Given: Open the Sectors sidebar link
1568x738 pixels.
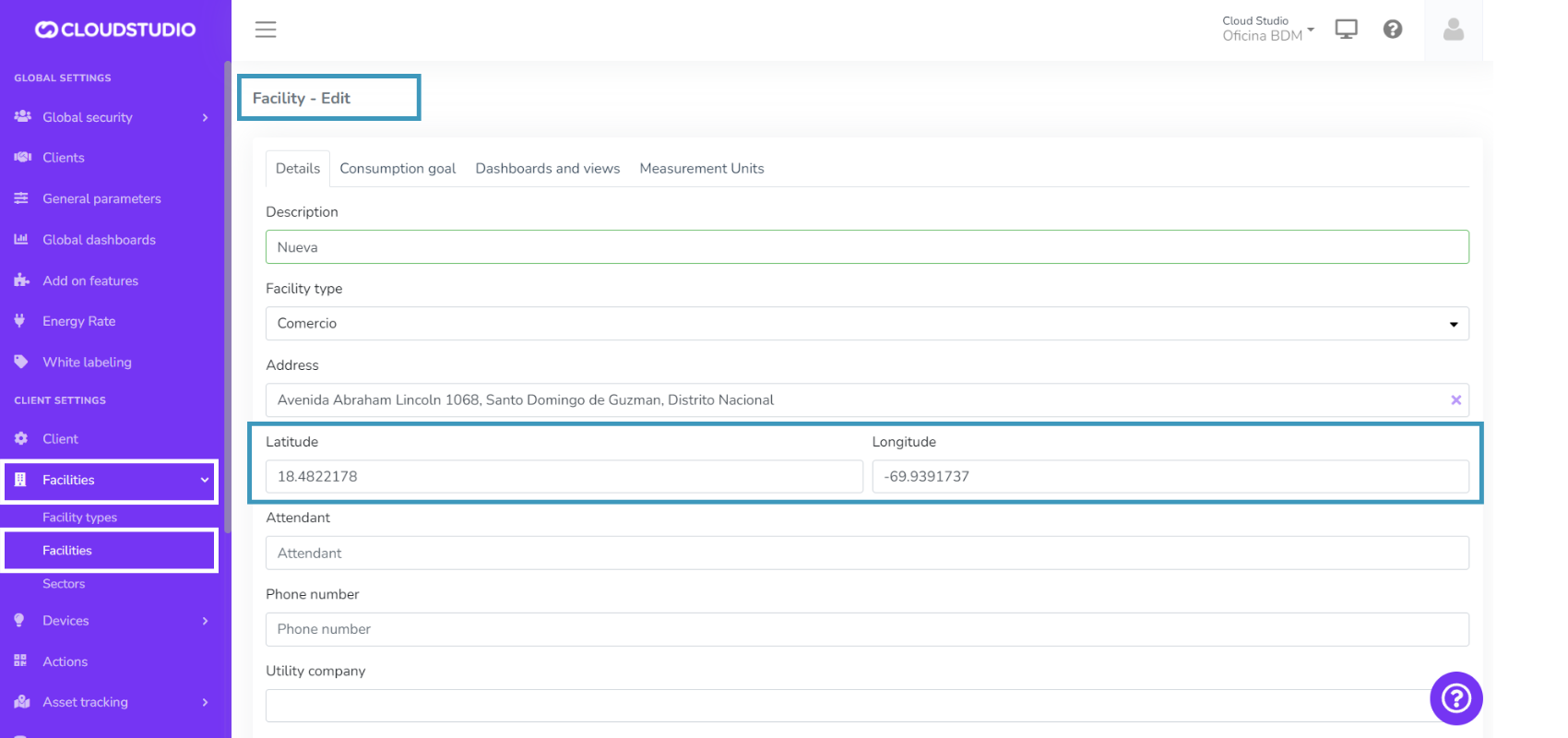Looking at the screenshot, I should tap(64, 584).
